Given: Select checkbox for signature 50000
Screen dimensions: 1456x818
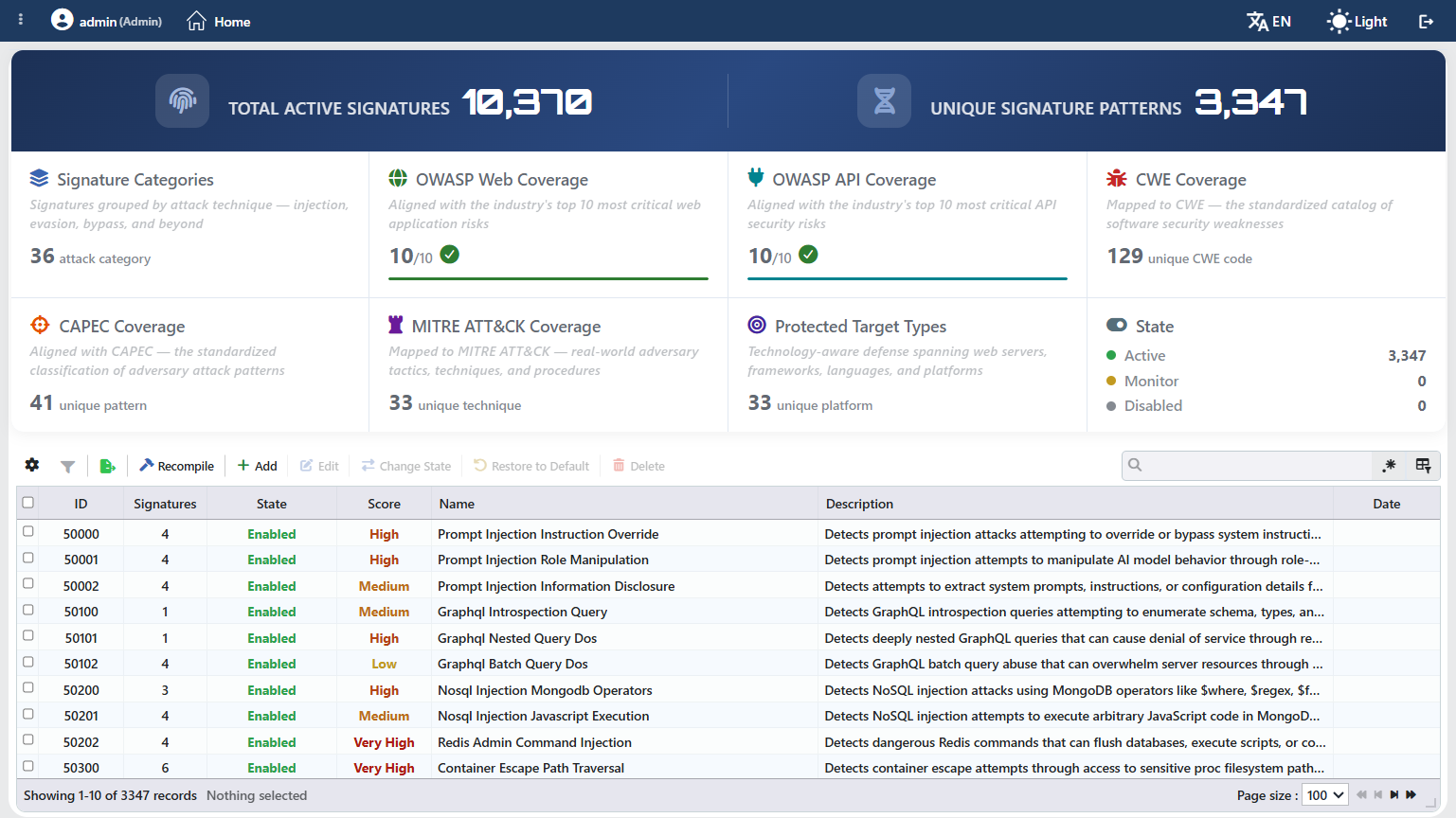Looking at the screenshot, I should 28,532.
